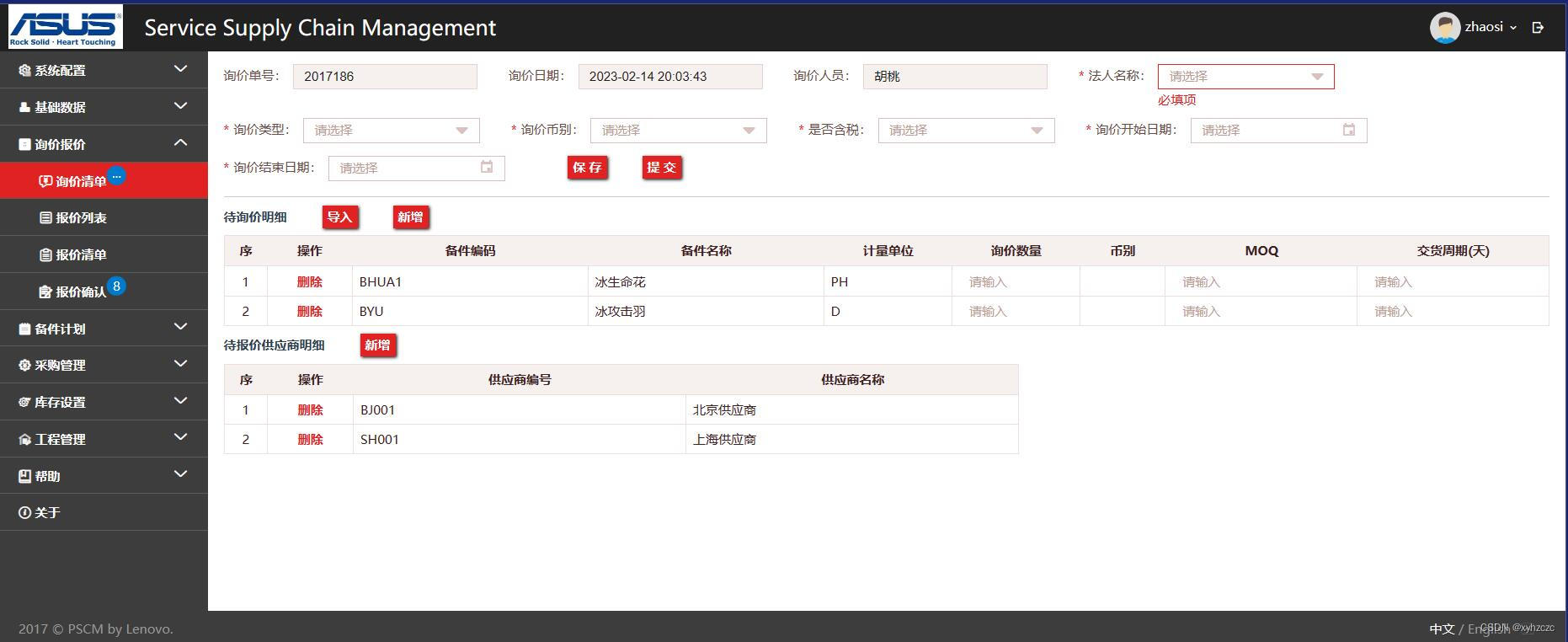The width and height of the screenshot is (1568, 642).
Task: Open the 帮助 menu item
Action: (104, 476)
